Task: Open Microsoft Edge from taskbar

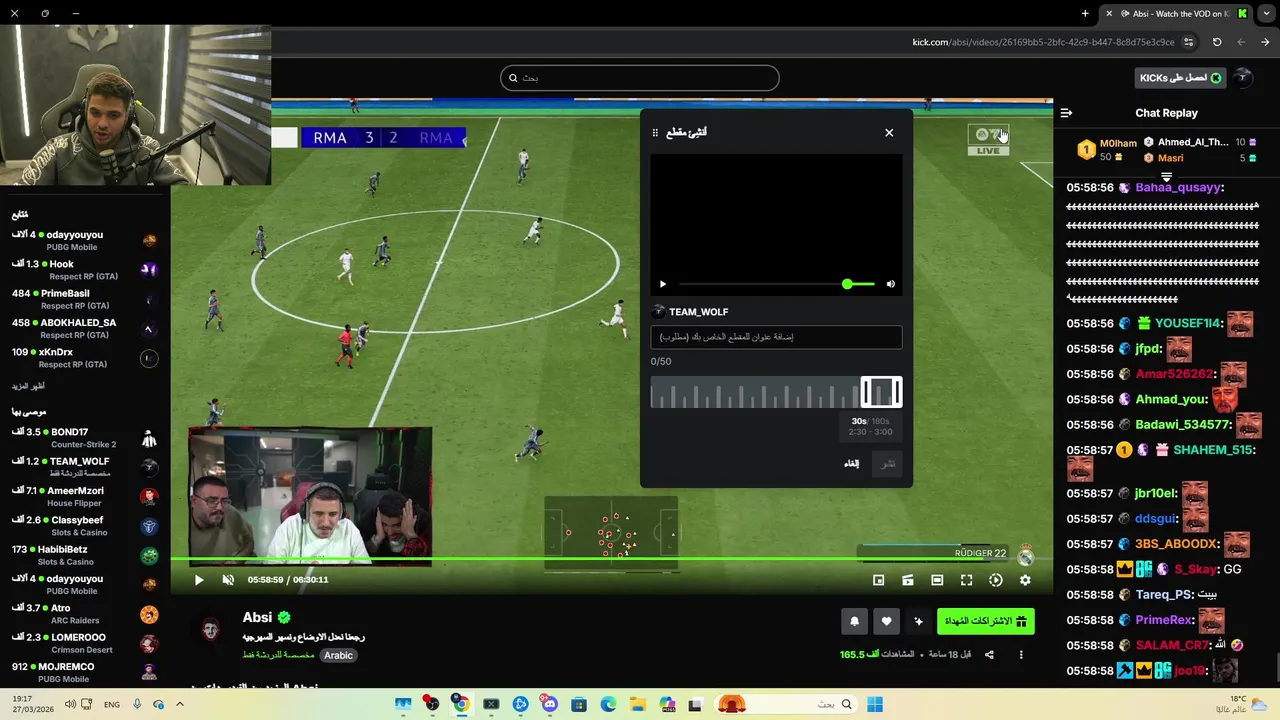Action: [x=608, y=705]
